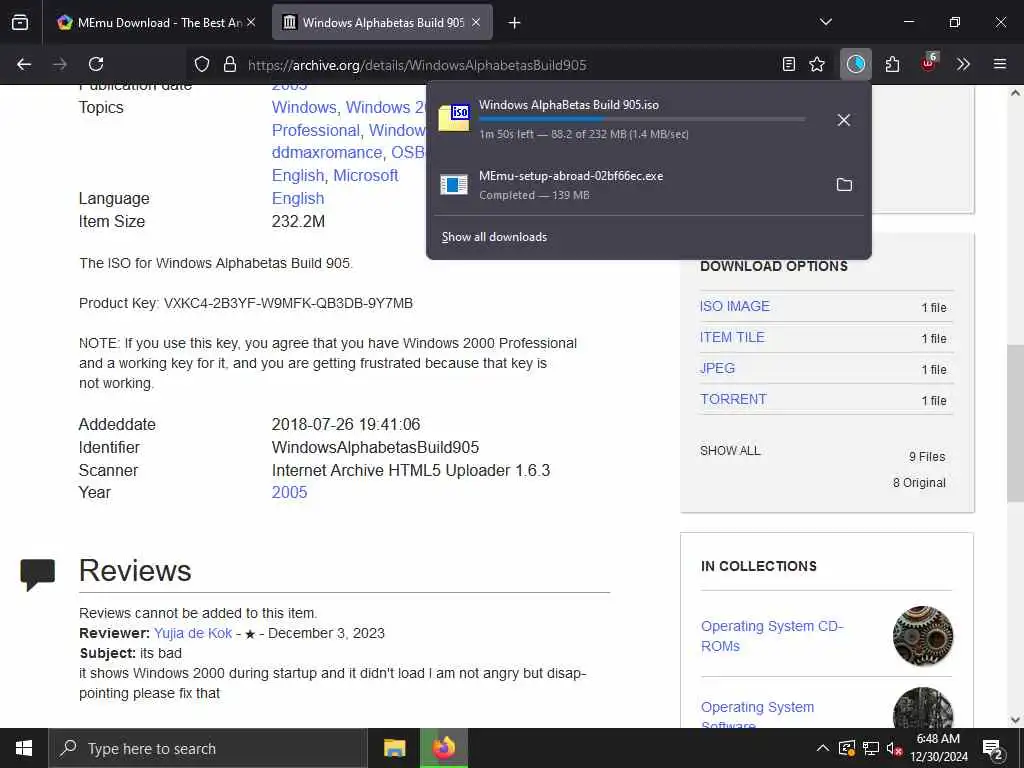1024x768 pixels.
Task: Click SHOW ALL download files
Action: 730,451
